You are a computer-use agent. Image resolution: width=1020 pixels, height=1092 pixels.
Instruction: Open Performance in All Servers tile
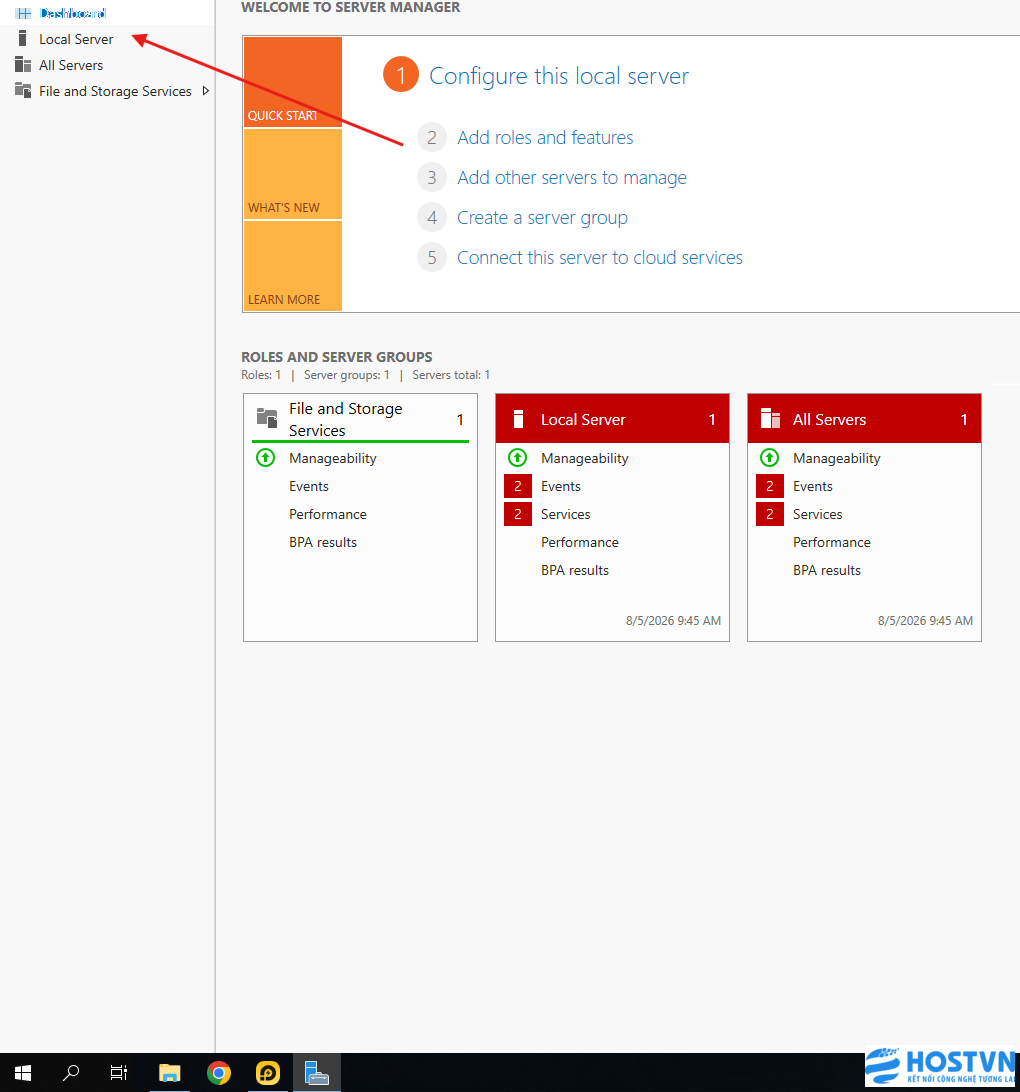click(832, 542)
